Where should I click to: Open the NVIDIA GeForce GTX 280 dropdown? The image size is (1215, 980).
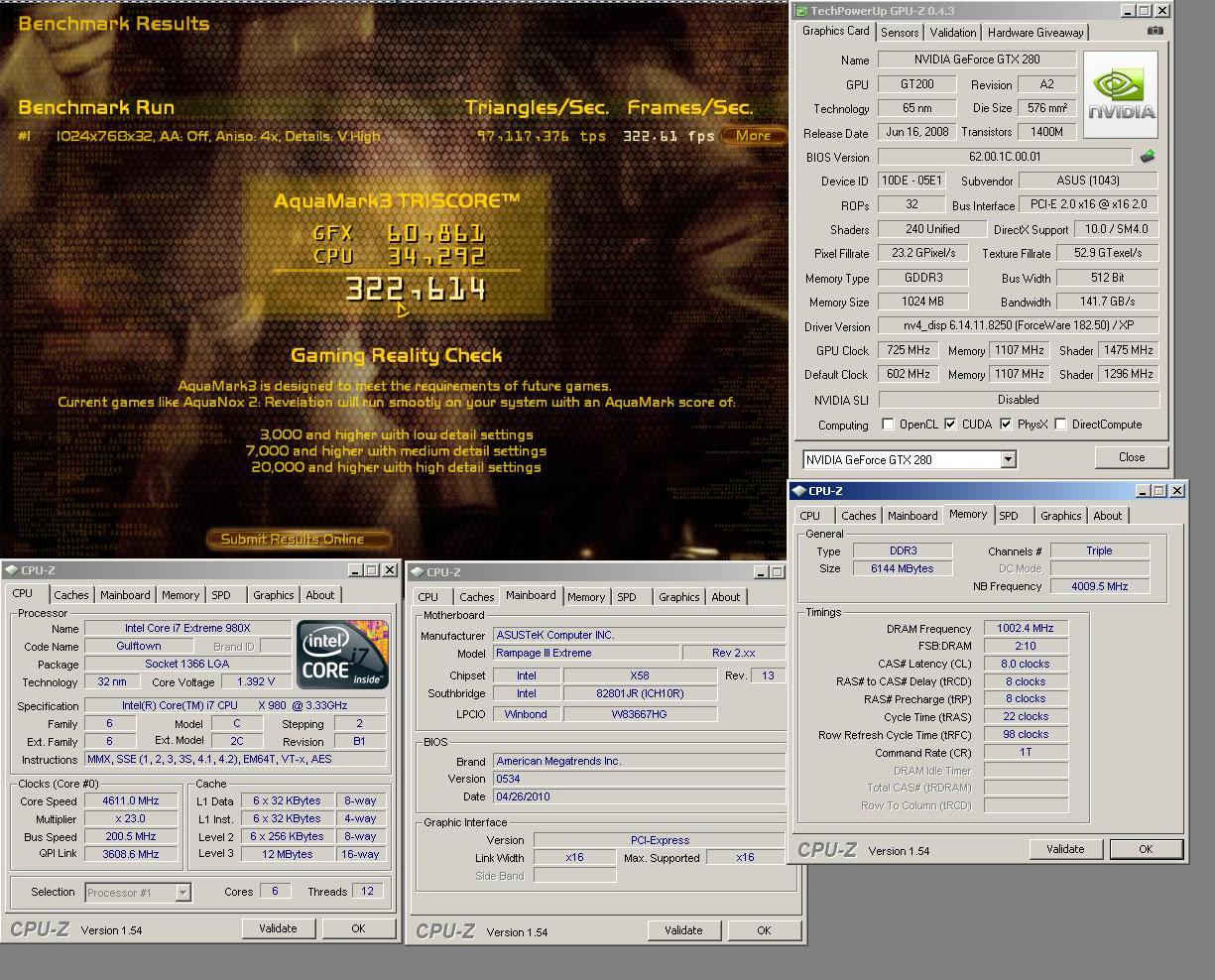click(x=1008, y=459)
